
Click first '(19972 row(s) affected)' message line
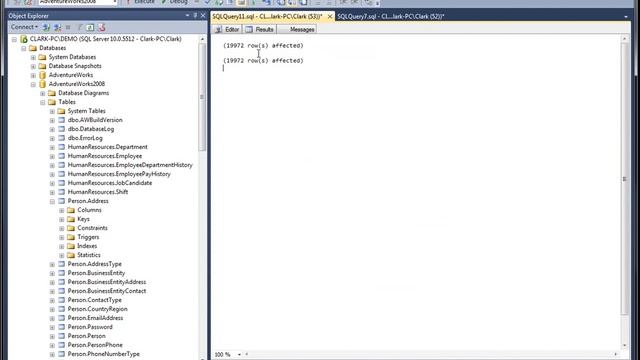coord(263,46)
